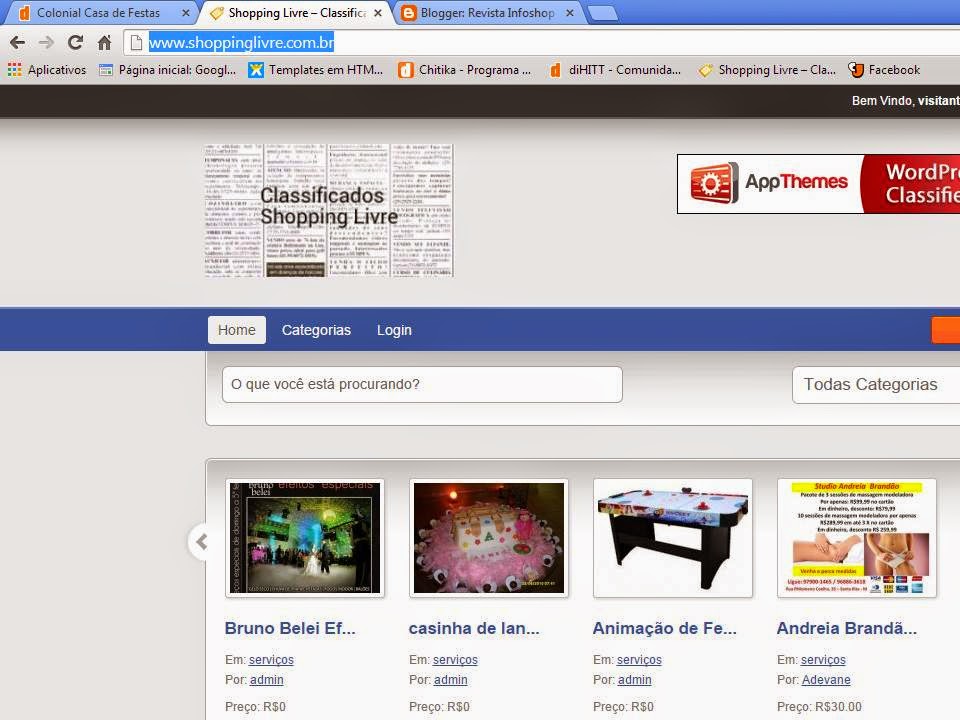Go to the browser Home page icon
Image resolution: width=960 pixels, height=720 pixels.
105,42
